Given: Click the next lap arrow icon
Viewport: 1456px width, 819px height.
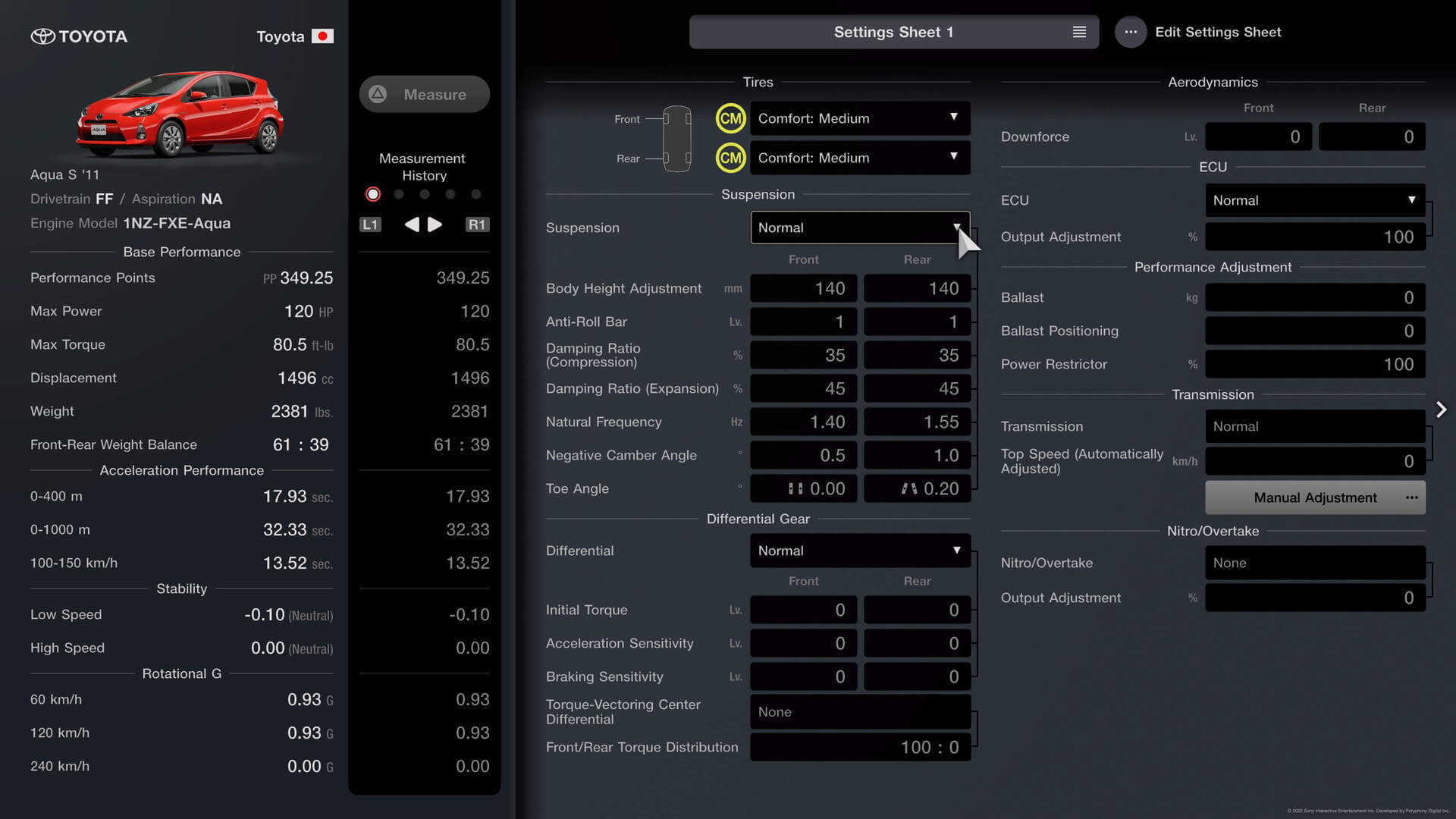Looking at the screenshot, I should [x=434, y=224].
